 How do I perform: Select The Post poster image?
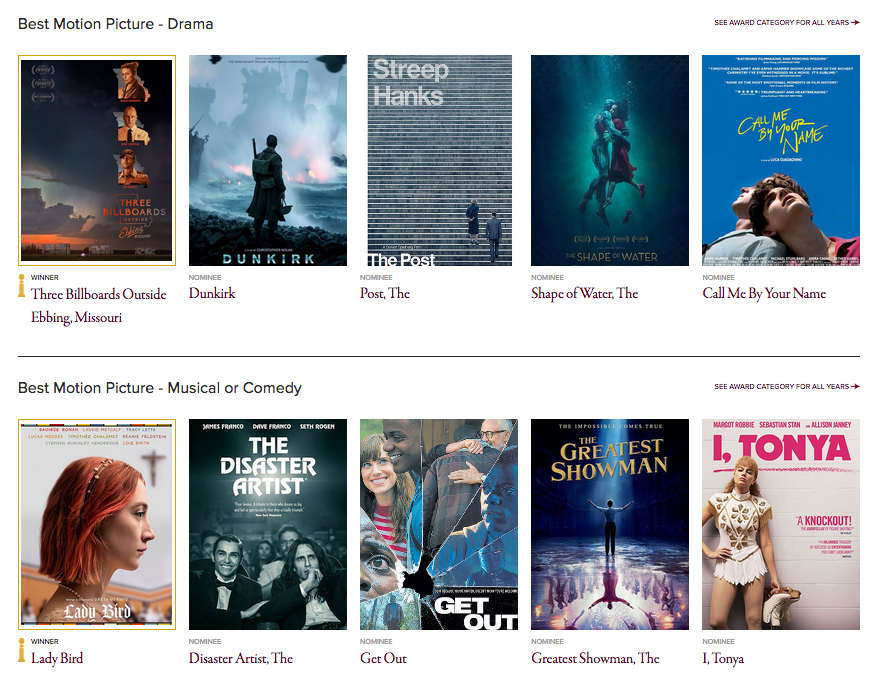tap(439, 160)
